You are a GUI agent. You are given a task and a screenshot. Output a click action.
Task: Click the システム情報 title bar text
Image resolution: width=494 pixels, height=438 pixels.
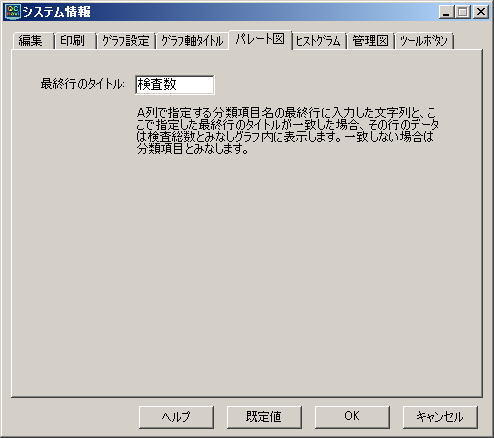click(x=57, y=12)
